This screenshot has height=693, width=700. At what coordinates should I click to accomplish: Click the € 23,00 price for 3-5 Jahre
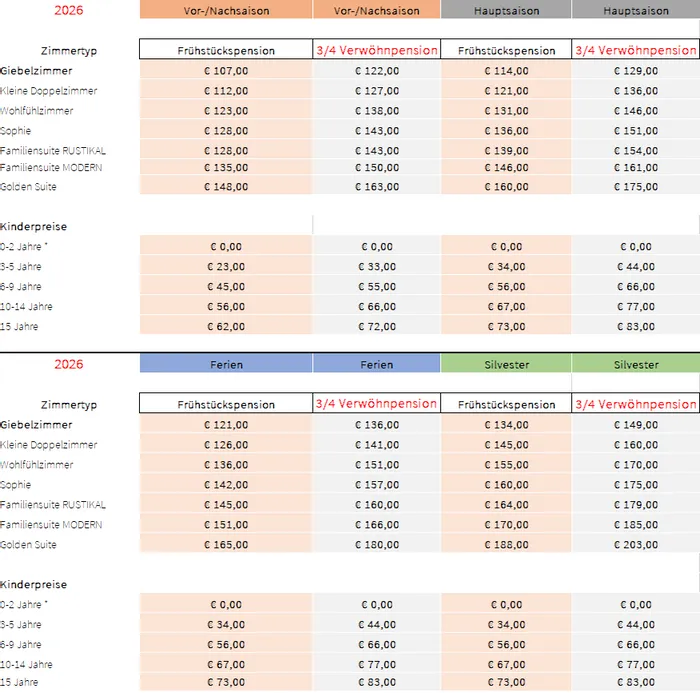[225, 267]
